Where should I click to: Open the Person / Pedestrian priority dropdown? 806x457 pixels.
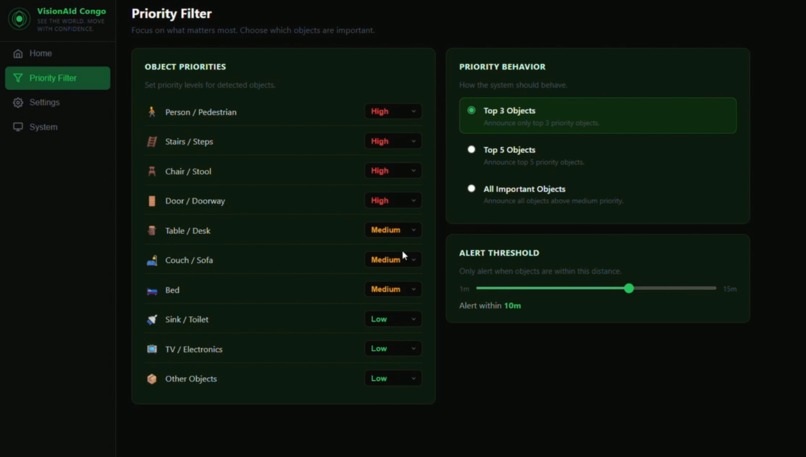[393, 111]
